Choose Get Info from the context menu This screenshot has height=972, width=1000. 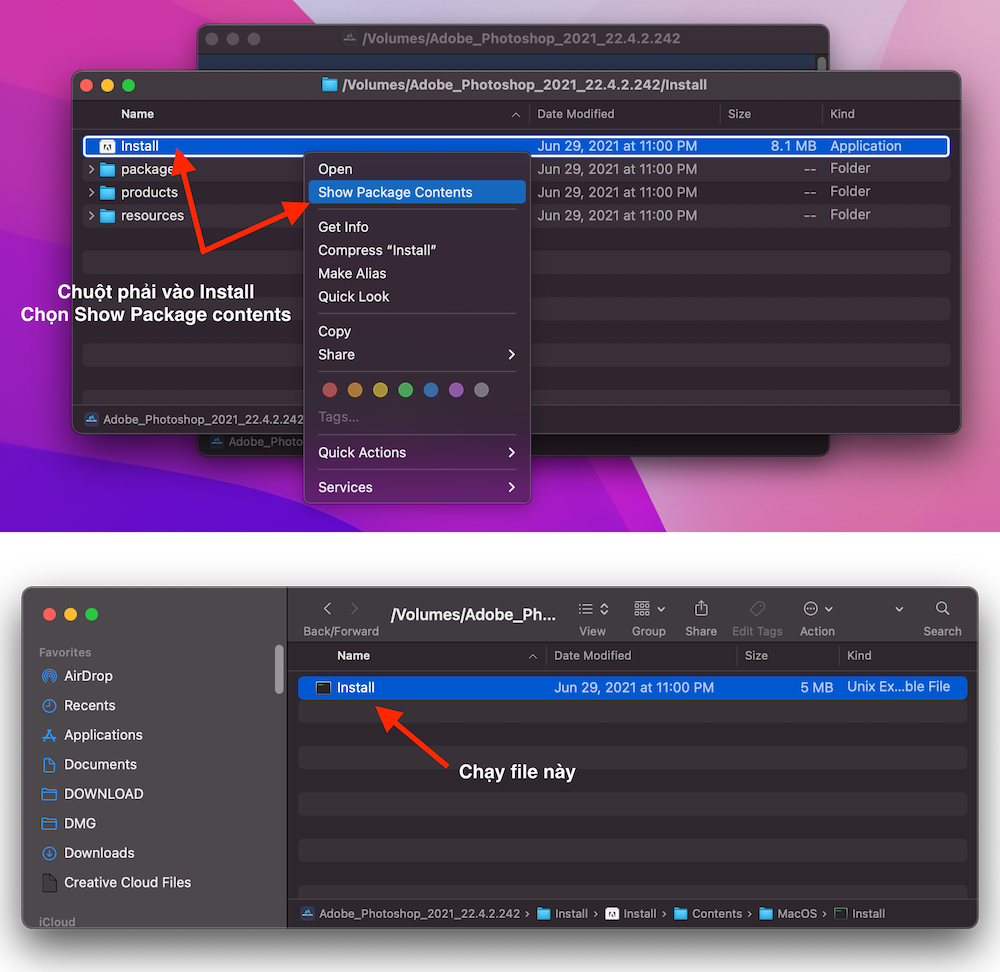click(x=345, y=226)
